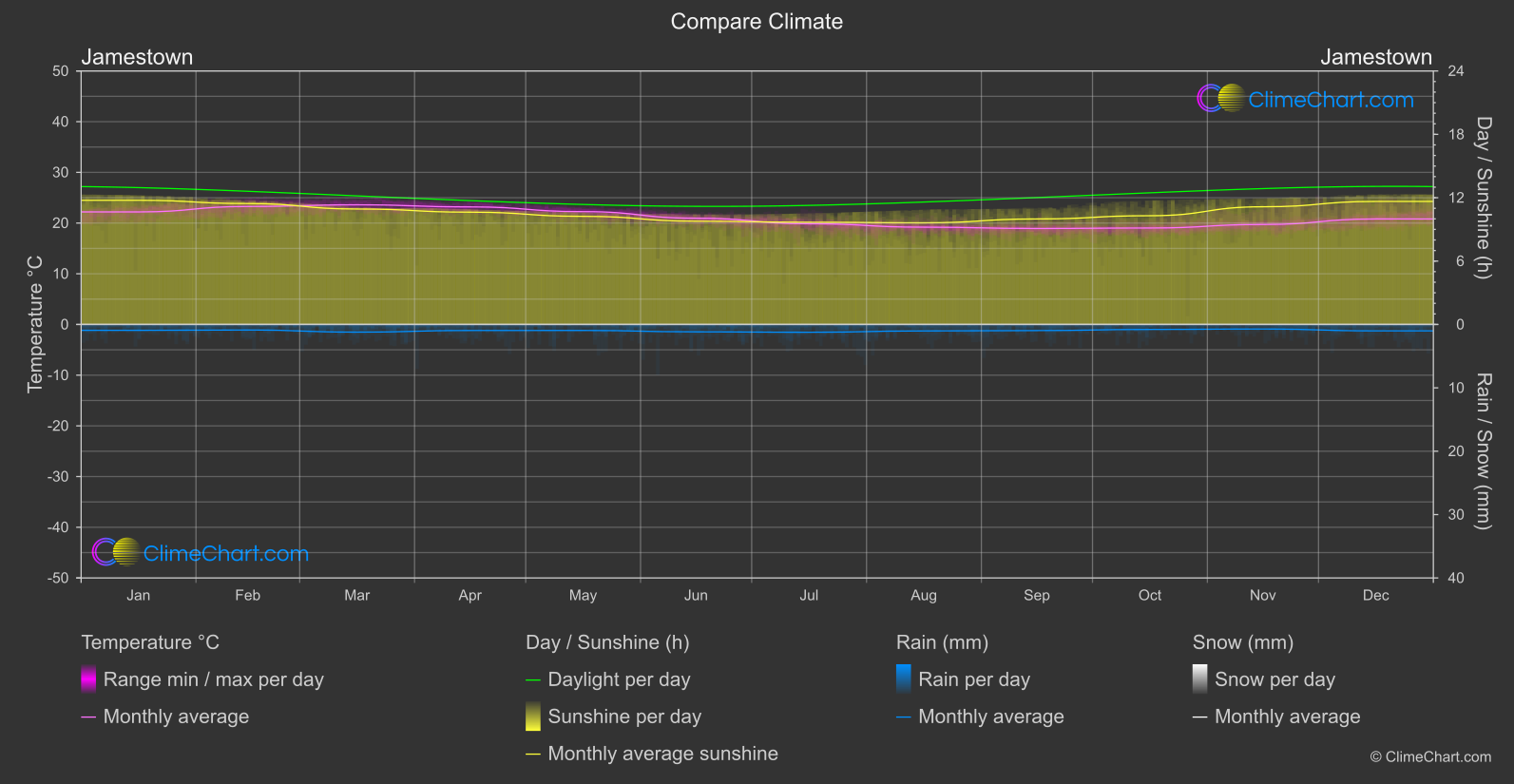Click the Day / Sunshine (h) legend heading

(x=607, y=642)
